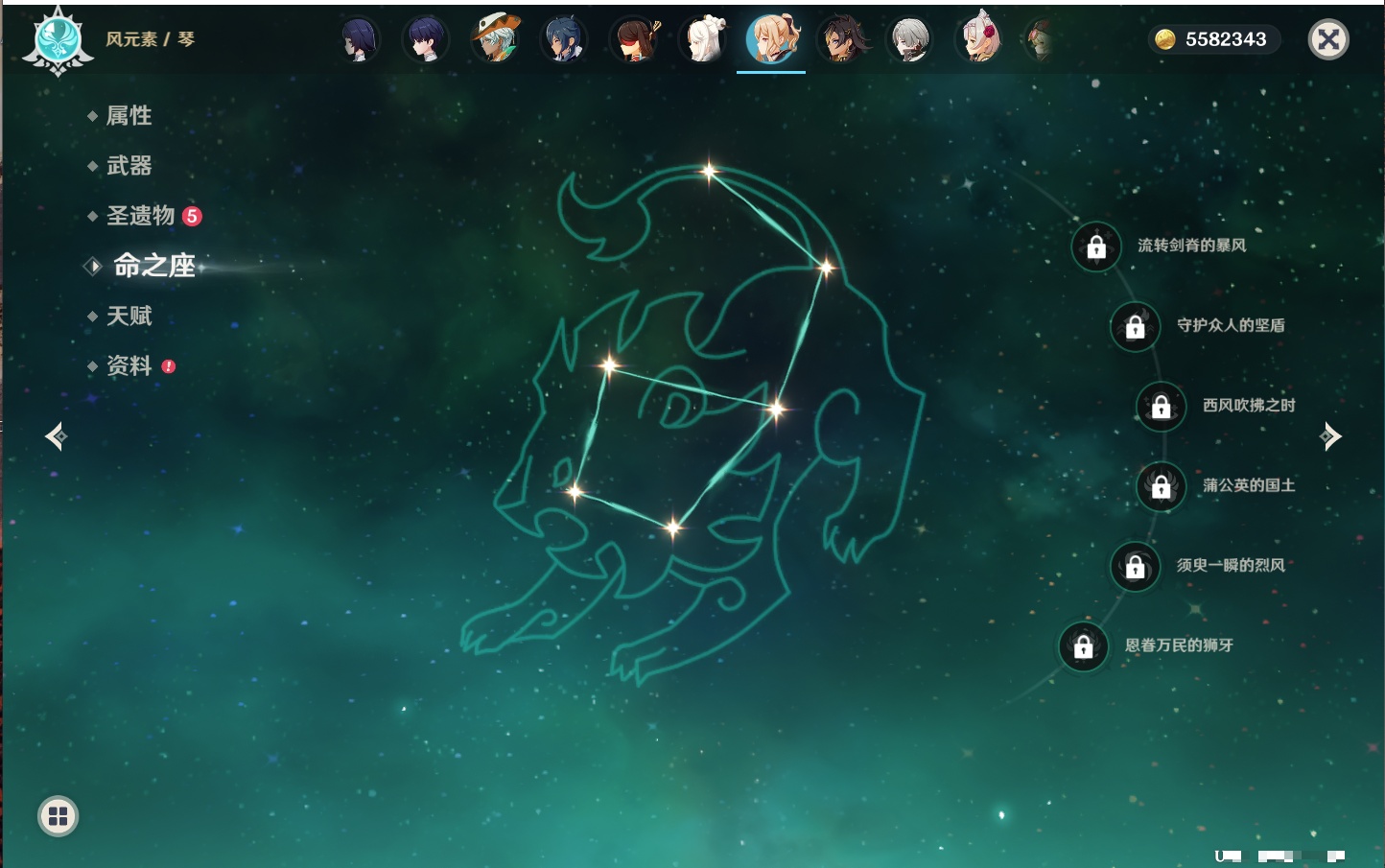The image size is (1385, 868).
Task: Open the locked 西风吹拂之时 constellation
Action: pos(1162,407)
